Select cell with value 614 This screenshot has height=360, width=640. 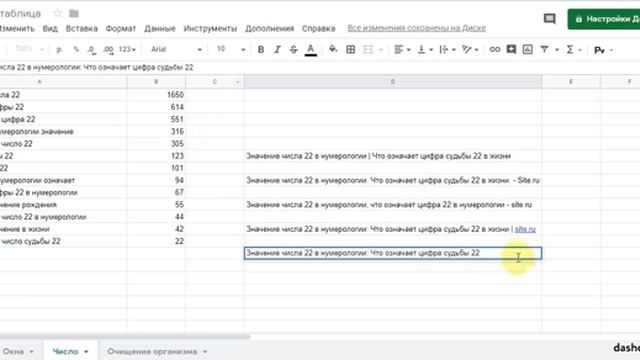tap(156, 107)
